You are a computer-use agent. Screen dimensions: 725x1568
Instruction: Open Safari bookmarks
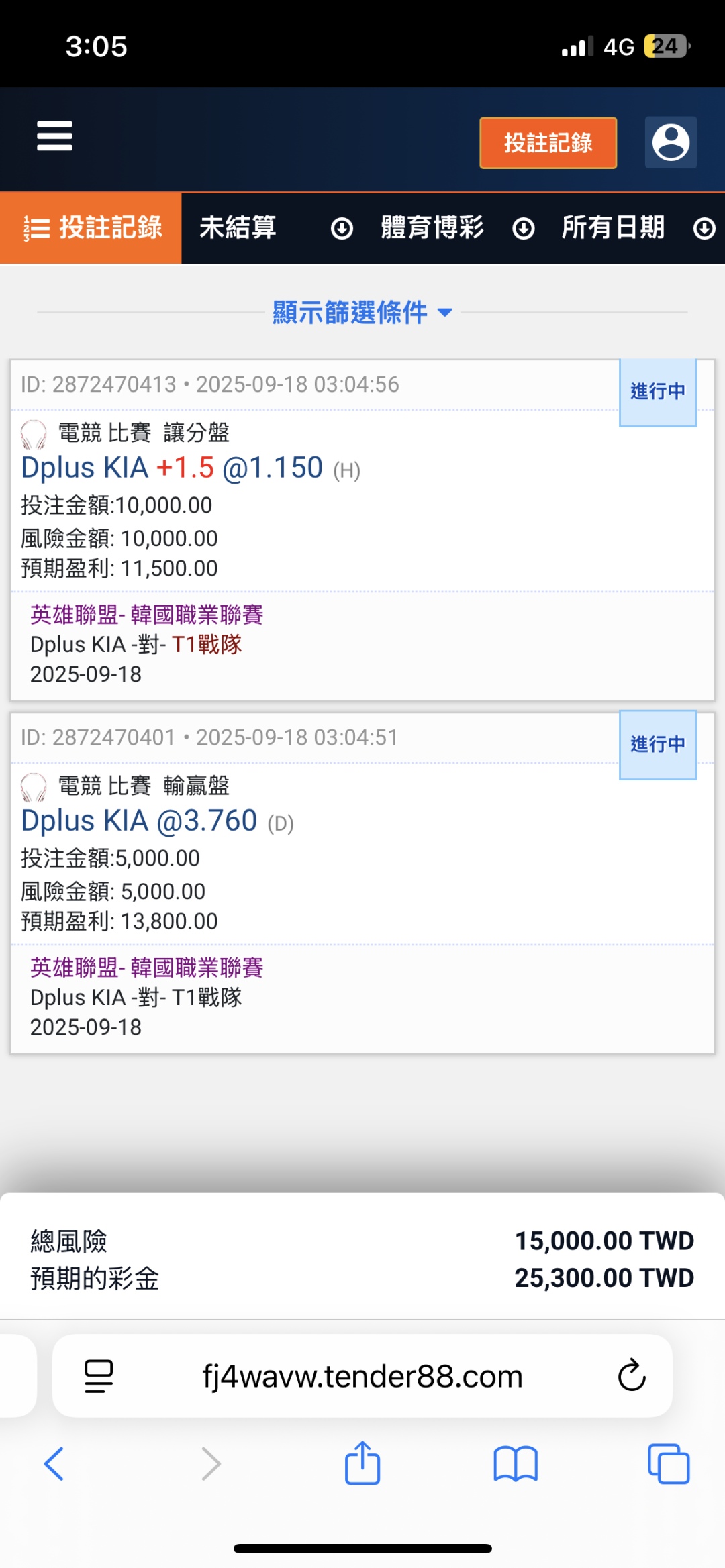[516, 1463]
